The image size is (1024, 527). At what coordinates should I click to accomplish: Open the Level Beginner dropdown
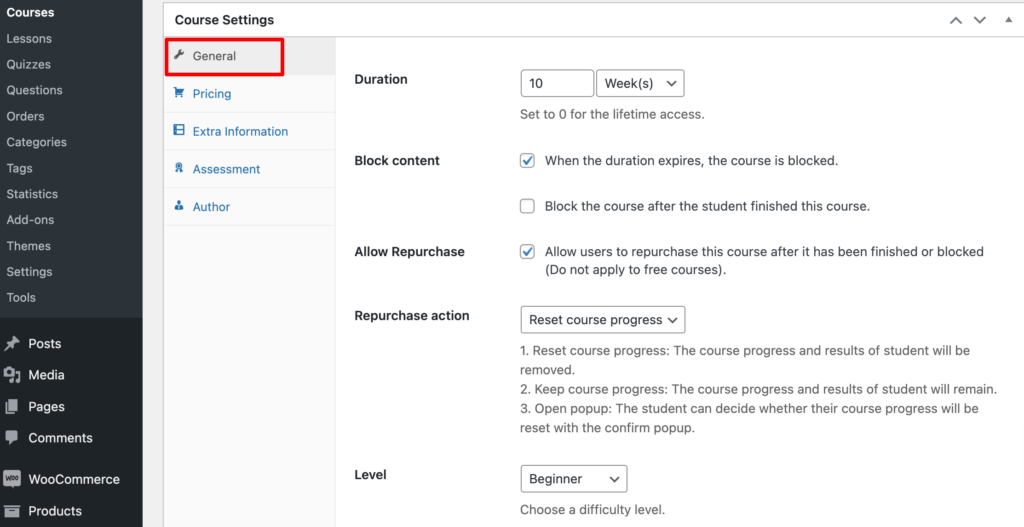[574, 479]
